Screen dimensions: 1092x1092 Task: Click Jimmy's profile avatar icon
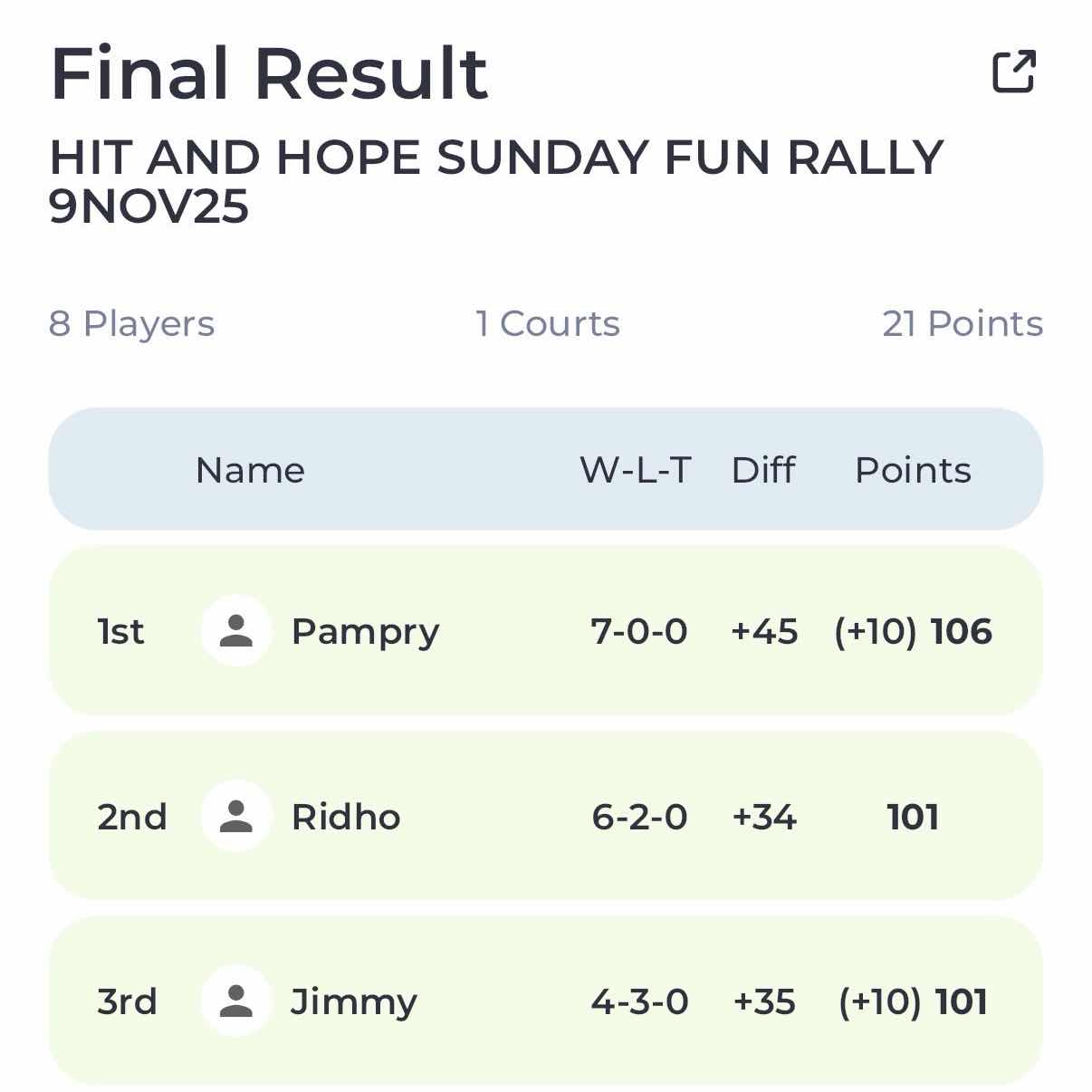236,1001
